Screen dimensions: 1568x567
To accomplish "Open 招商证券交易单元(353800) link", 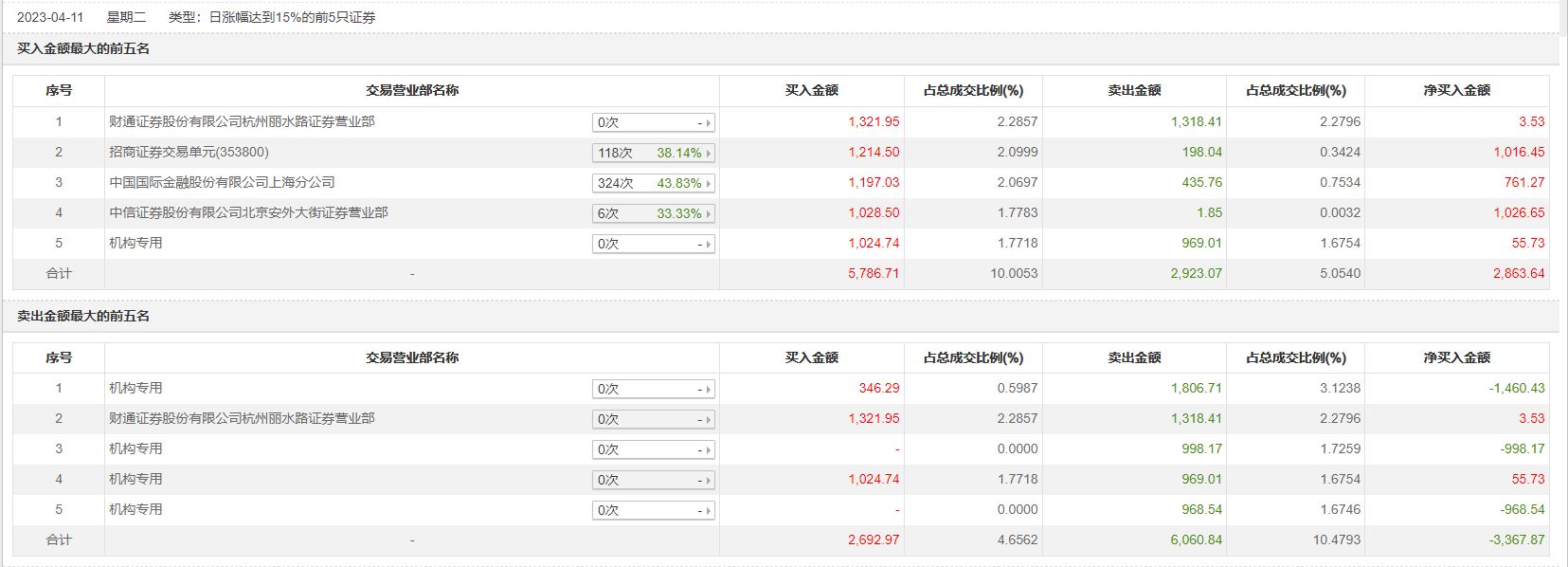I will [189, 152].
